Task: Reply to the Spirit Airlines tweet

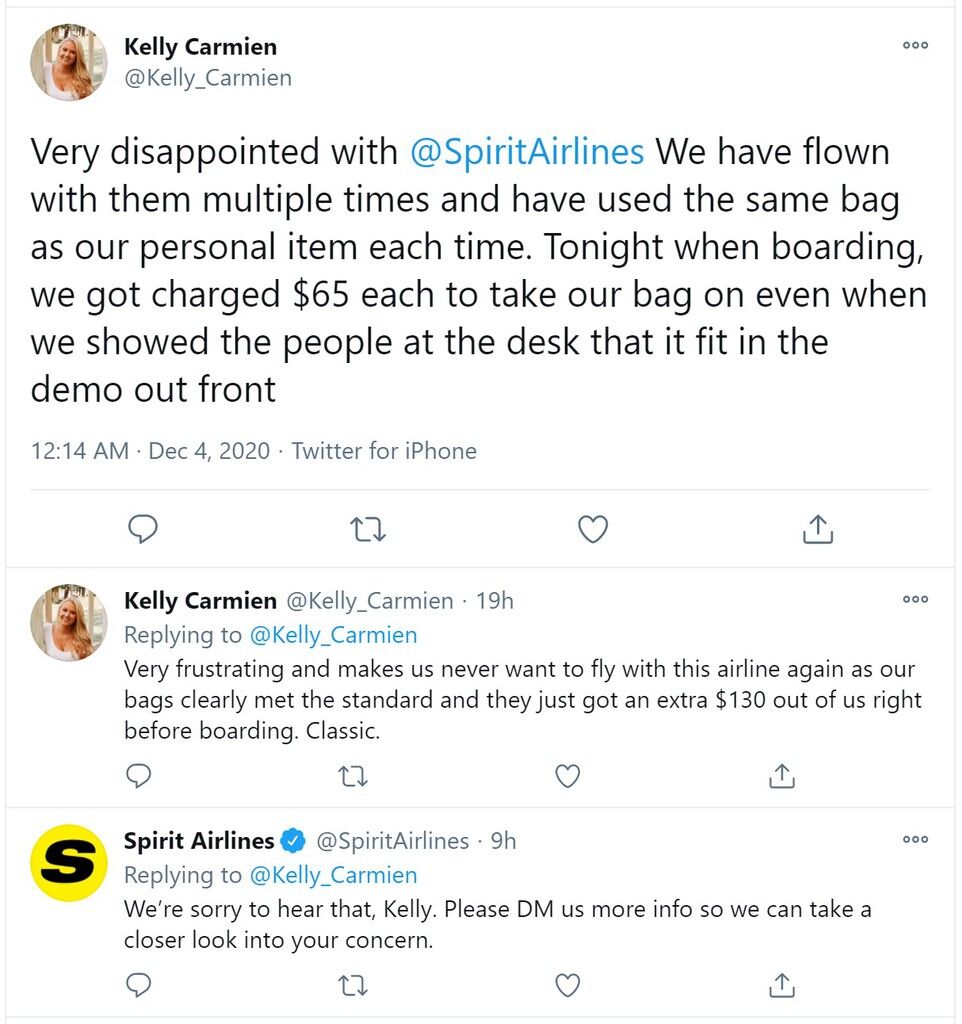Action: tap(138, 985)
